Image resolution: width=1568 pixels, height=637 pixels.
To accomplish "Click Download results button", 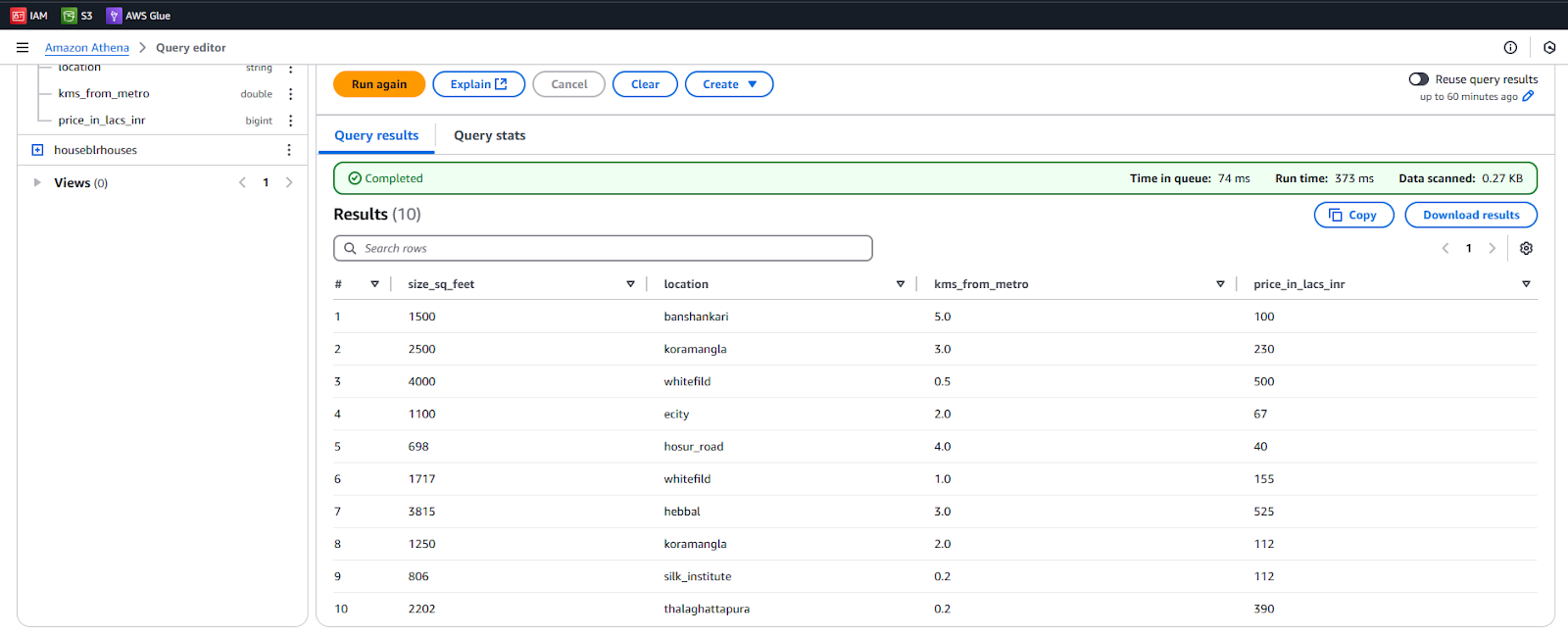I will pyautogui.click(x=1471, y=215).
